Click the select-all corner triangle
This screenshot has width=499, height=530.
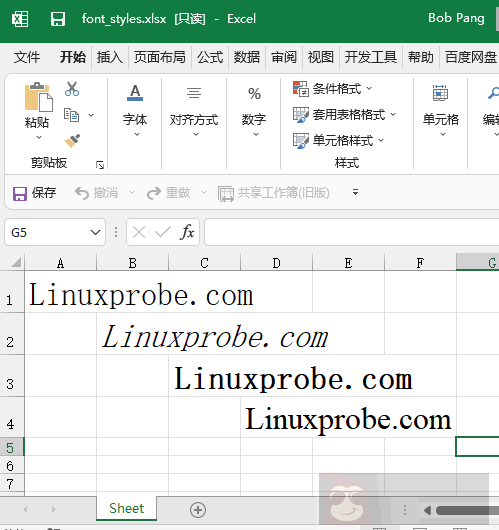coord(16,263)
